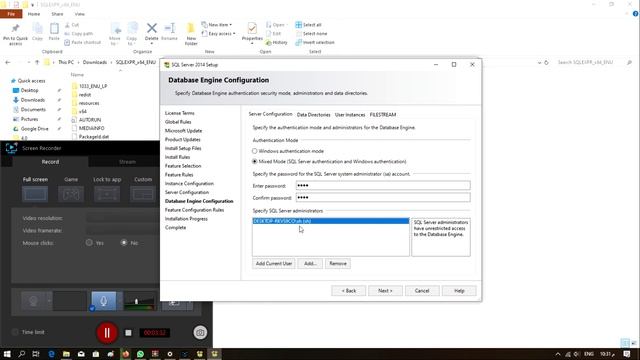640x360 pixels.
Task: Set Mouse clicks to No
Action: [x=124, y=242]
